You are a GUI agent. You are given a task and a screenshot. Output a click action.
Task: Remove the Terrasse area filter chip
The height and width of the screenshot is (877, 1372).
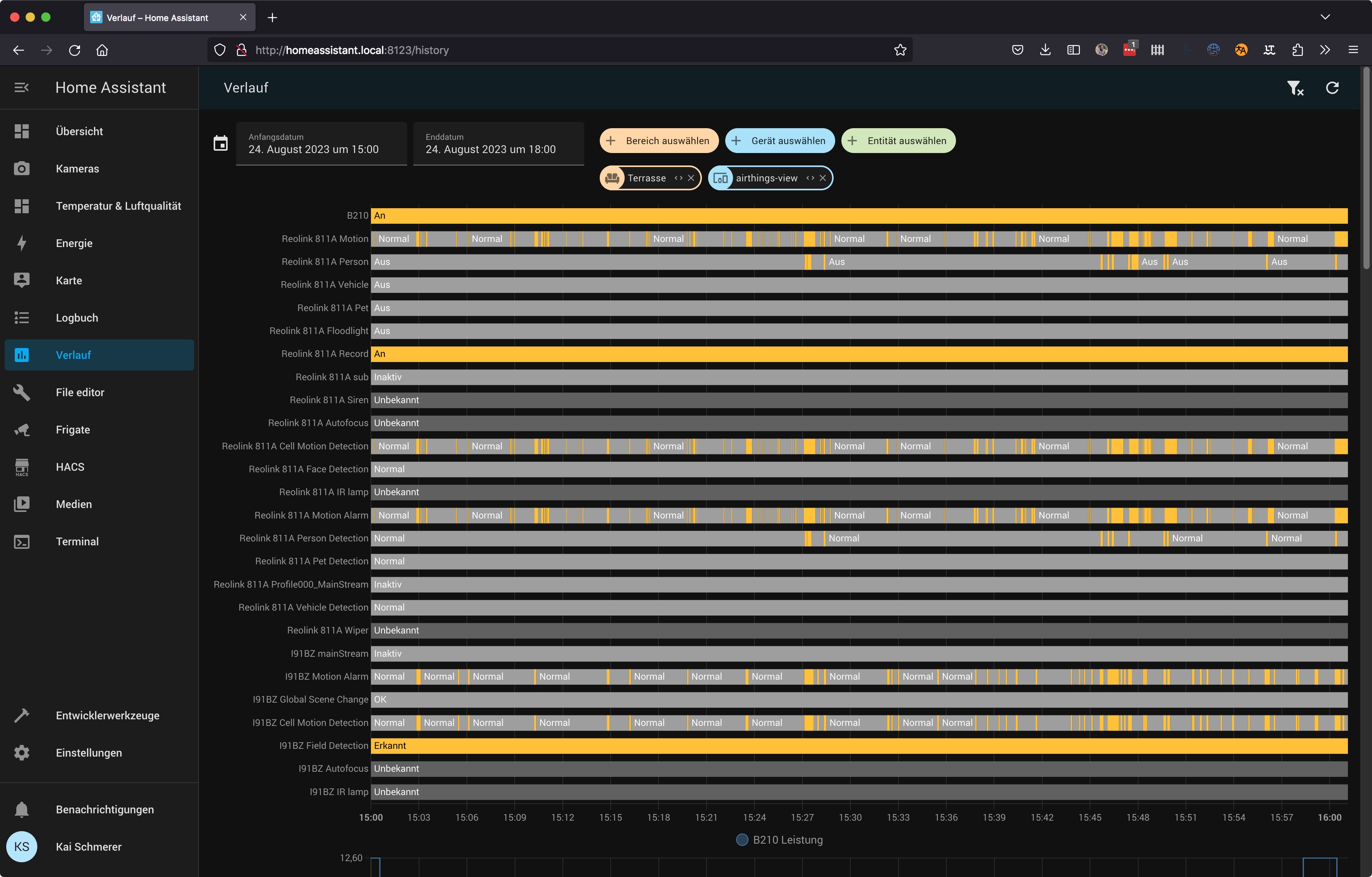[x=691, y=178]
